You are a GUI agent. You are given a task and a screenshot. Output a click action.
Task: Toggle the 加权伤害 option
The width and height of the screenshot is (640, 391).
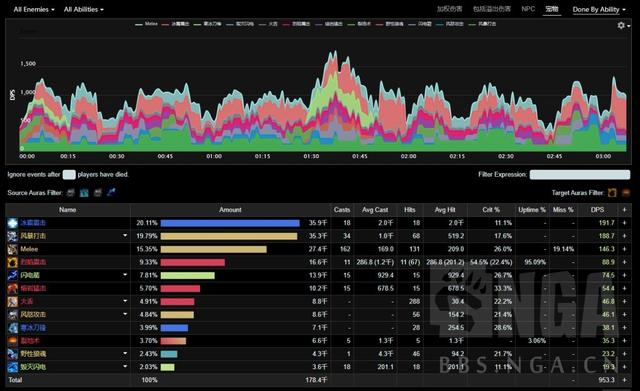(449, 9)
